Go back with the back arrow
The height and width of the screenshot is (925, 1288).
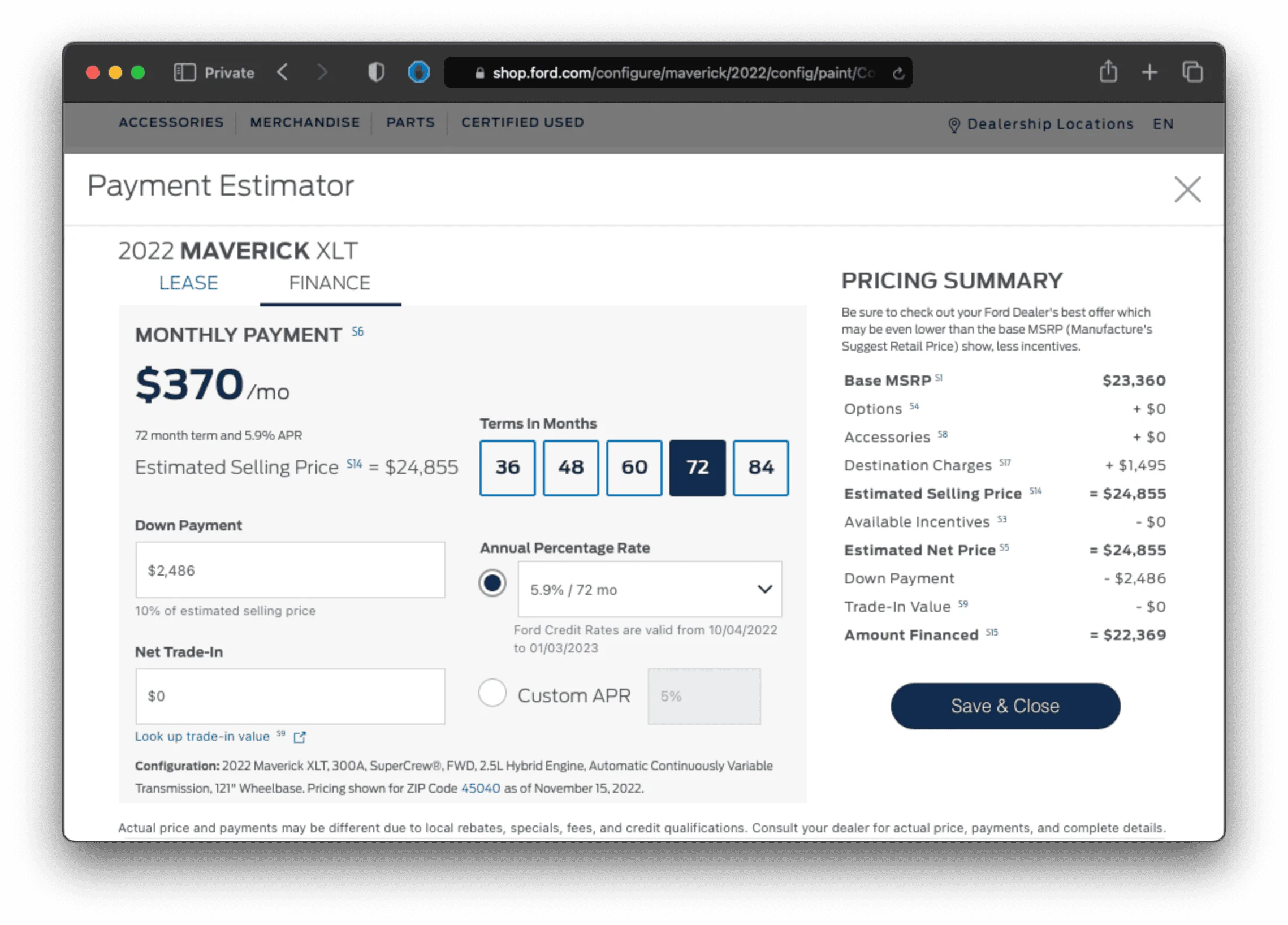click(283, 72)
